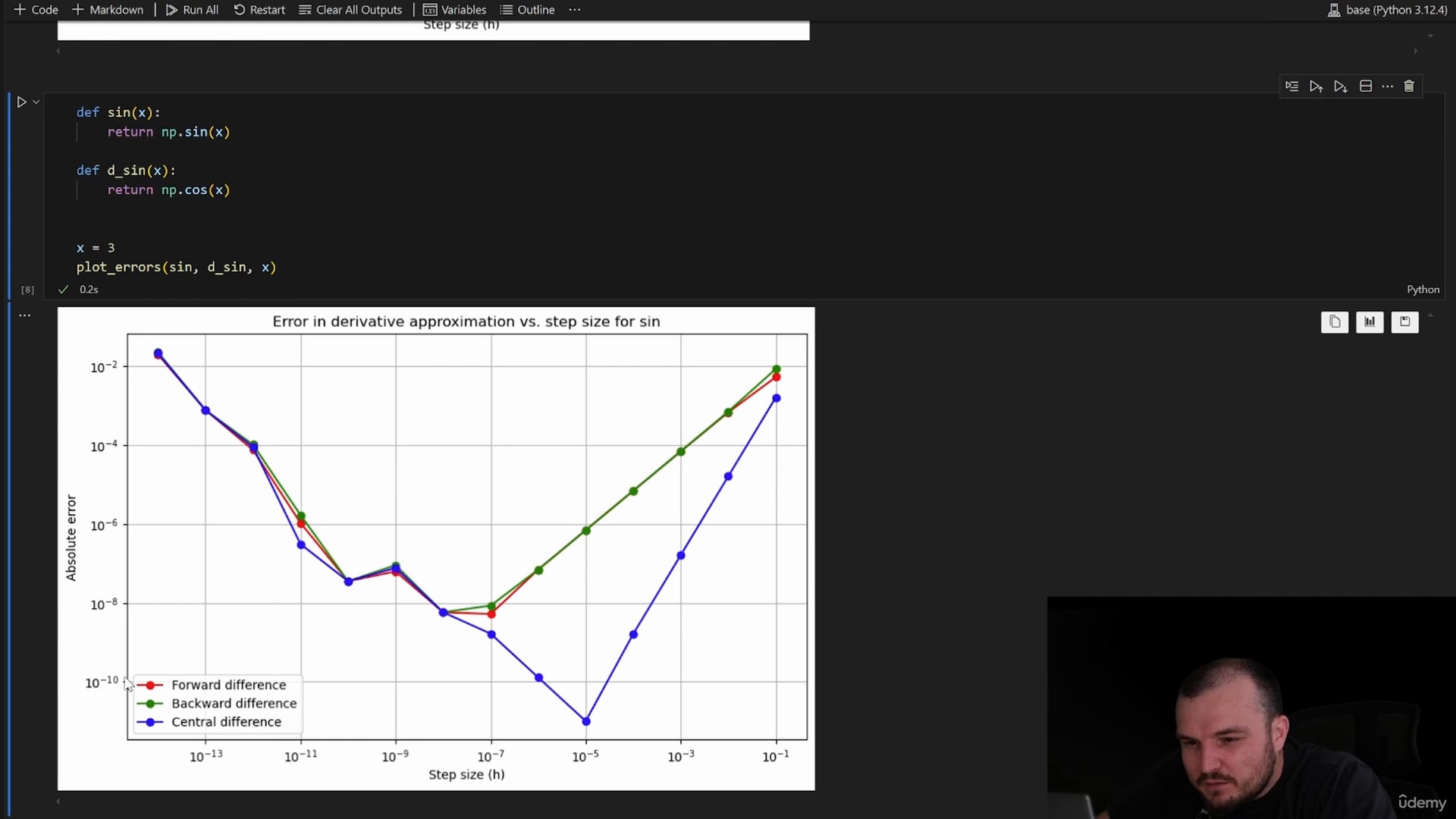Select kernel base (Python 3.12.4)
The height and width of the screenshot is (819, 1456).
(1387, 10)
